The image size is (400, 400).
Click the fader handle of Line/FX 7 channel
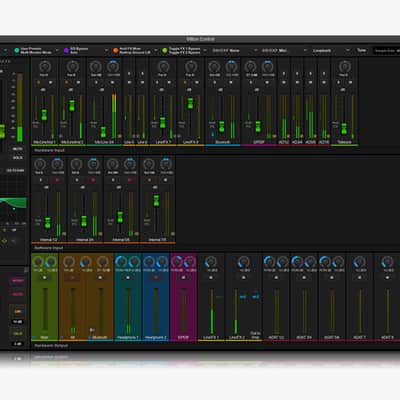[163, 122]
